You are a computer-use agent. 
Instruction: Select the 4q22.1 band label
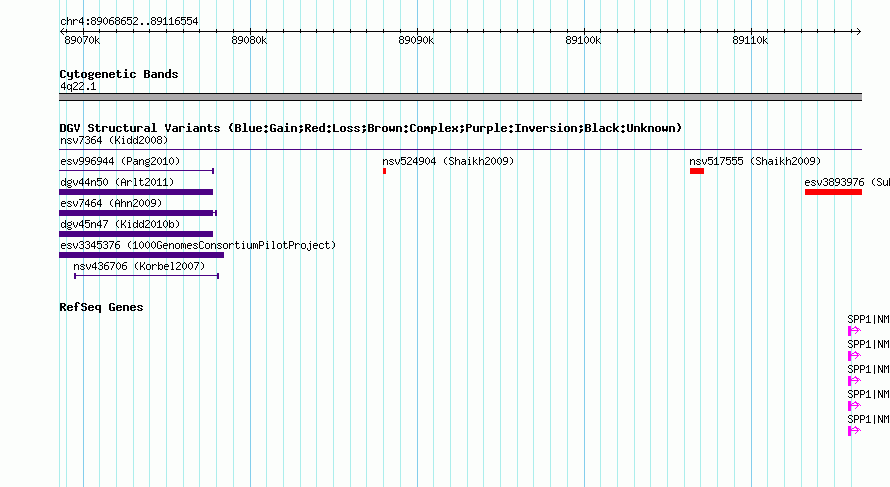(78, 86)
